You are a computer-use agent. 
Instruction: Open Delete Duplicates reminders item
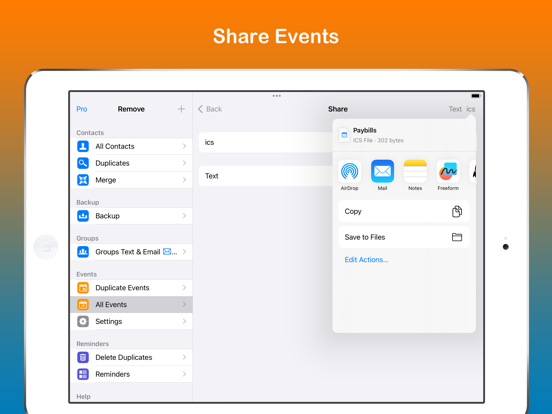pos(132,357)
